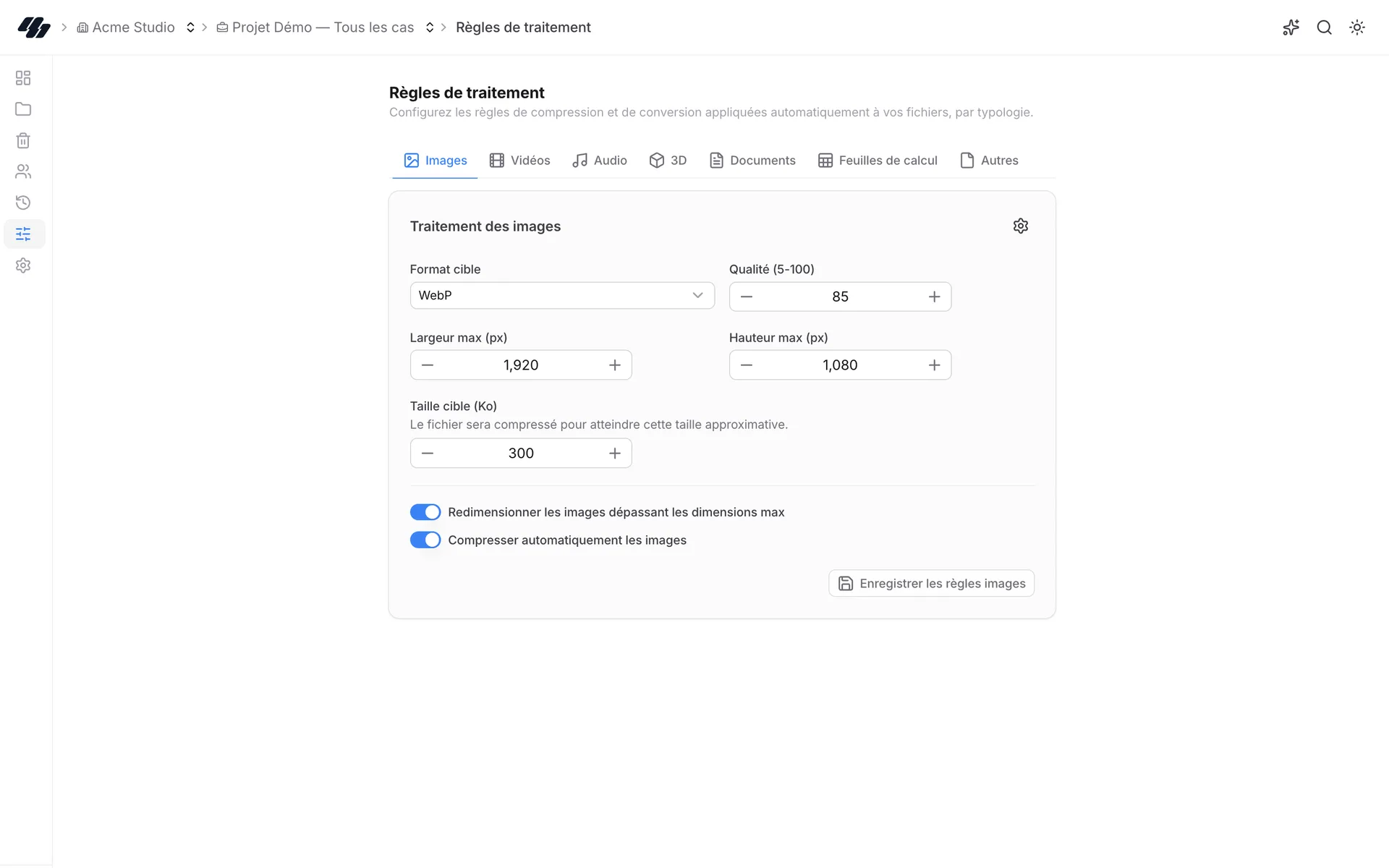1389x868 pixels.
Task: Click Enregistrer les règles images button
Action: 931,584
